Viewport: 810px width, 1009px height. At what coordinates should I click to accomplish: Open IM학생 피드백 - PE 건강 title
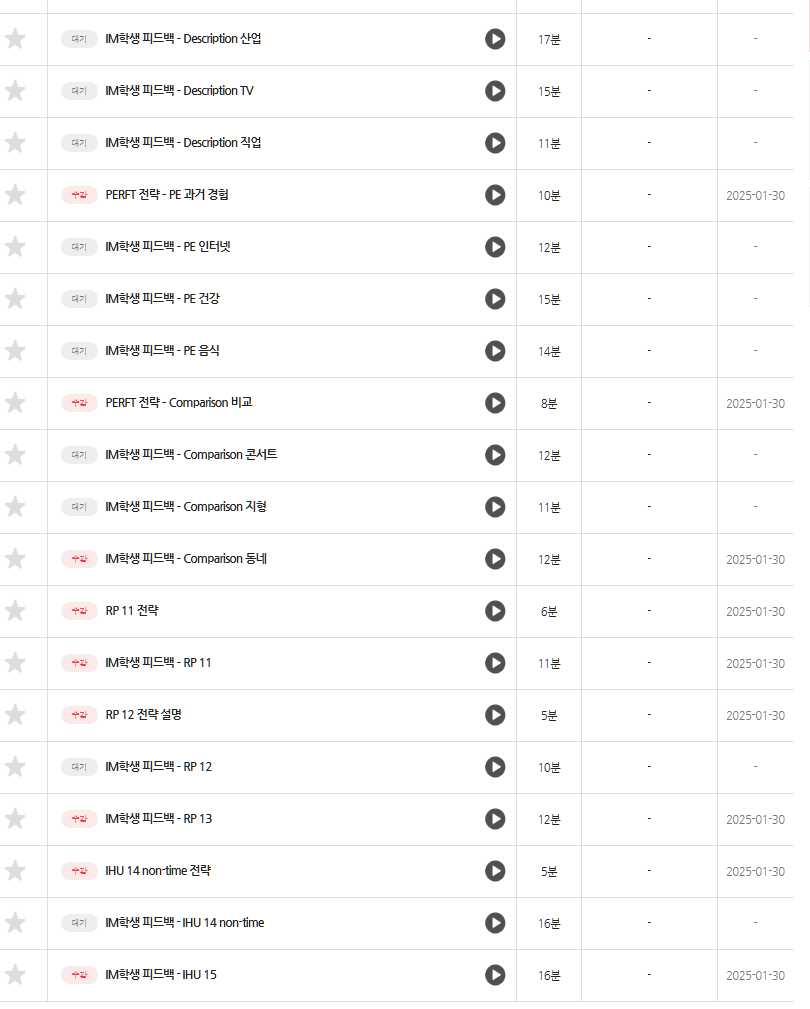162,299
